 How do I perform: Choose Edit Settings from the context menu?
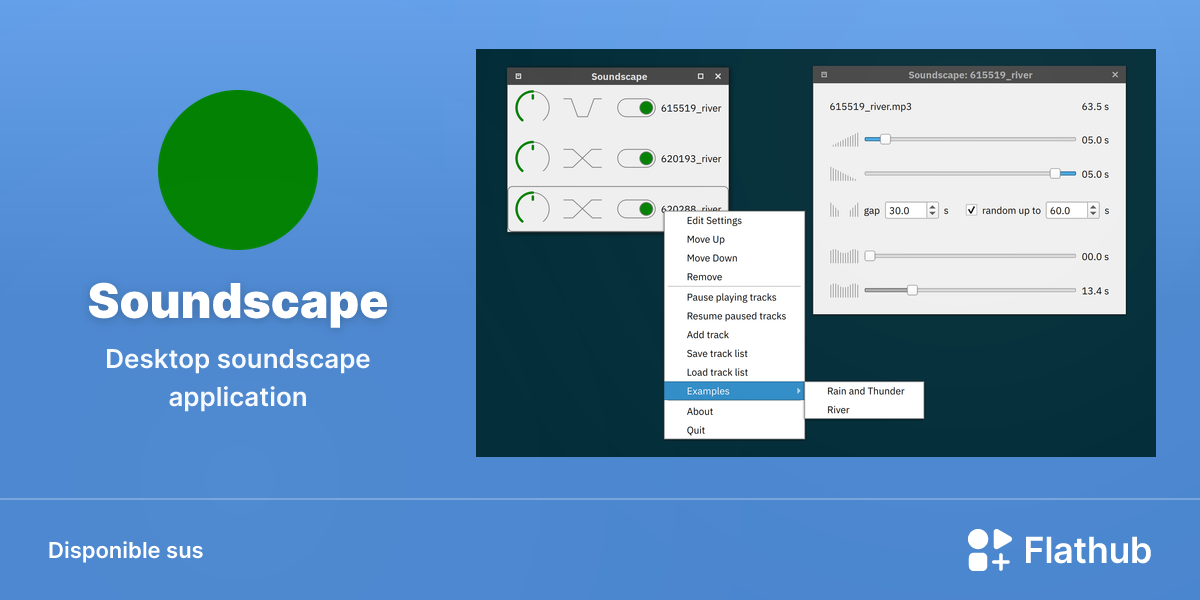(x=734, y=221)
